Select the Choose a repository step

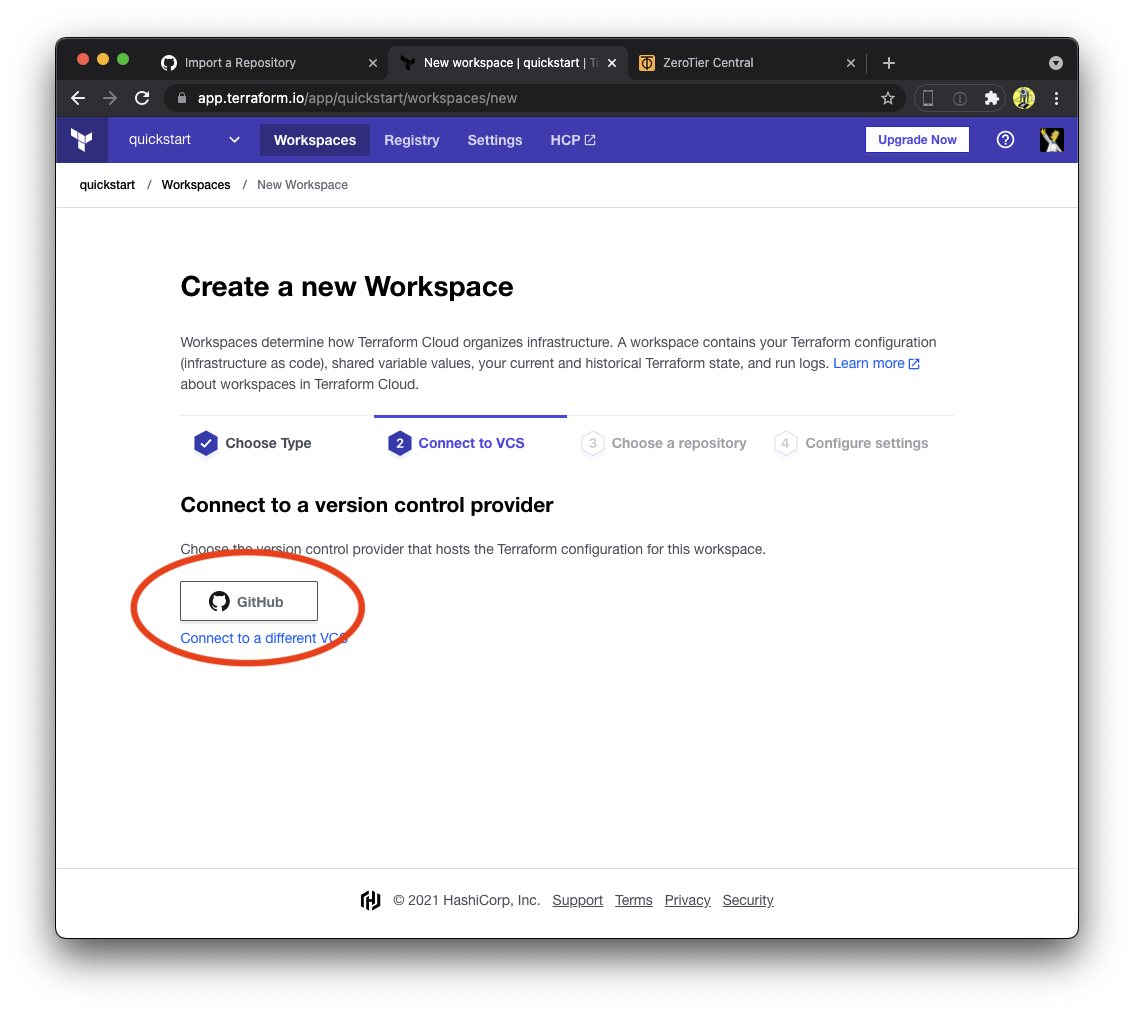[x=664, y=443]
